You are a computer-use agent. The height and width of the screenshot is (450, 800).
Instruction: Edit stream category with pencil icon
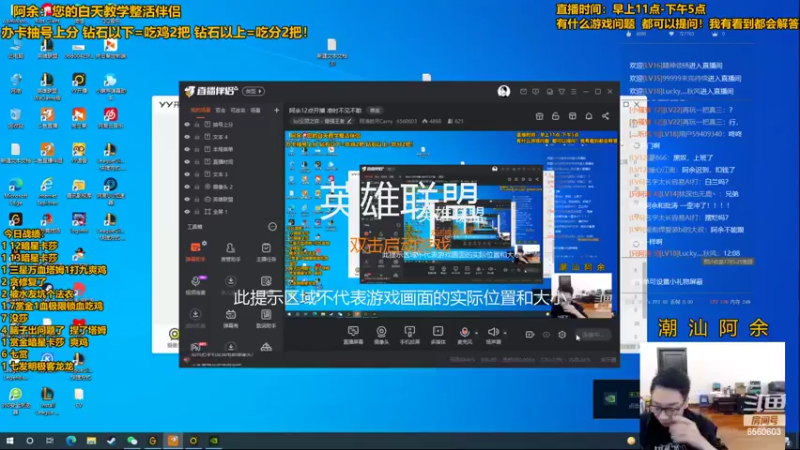coord(349,121)
